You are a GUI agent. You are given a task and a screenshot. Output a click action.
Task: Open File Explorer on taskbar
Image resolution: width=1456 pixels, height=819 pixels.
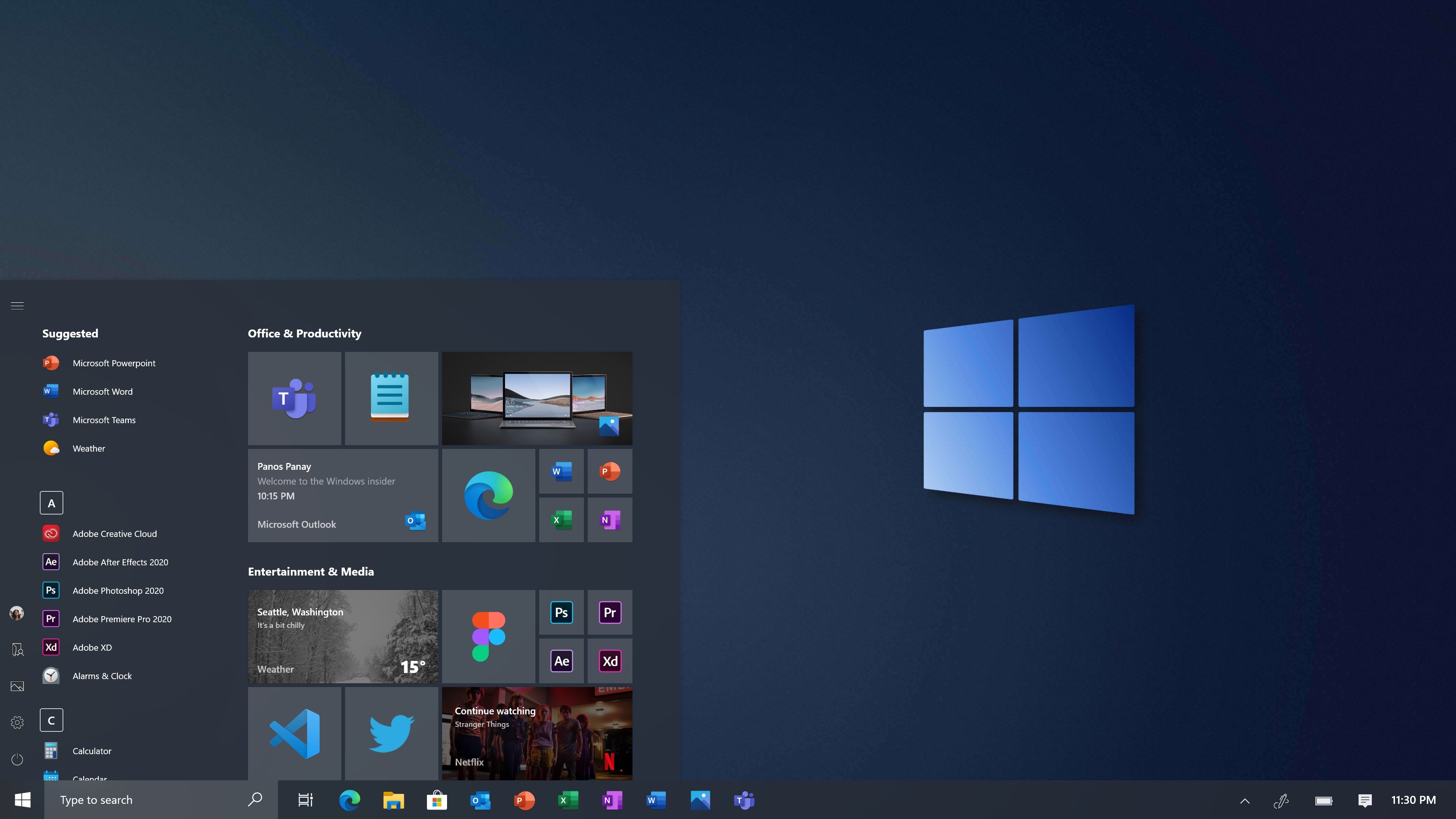click(x=394, y=800)
